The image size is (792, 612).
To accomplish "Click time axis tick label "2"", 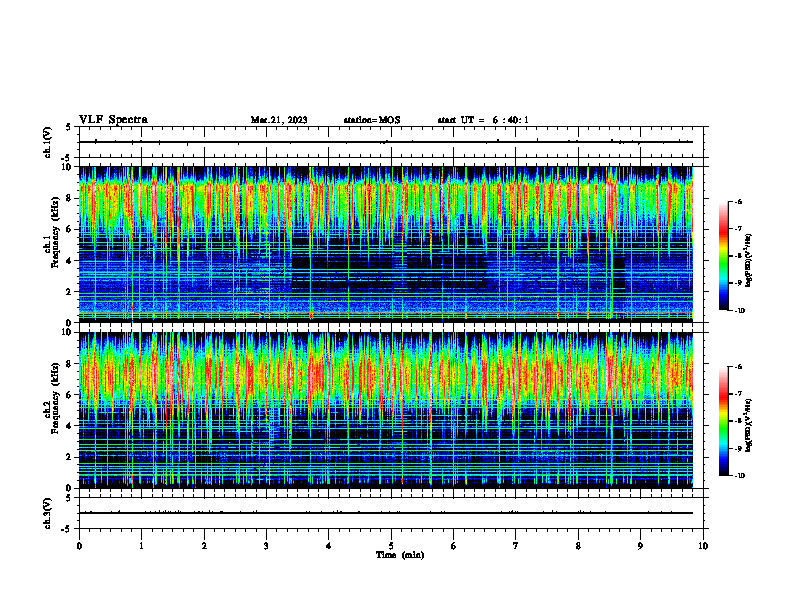I will point(204,546).
